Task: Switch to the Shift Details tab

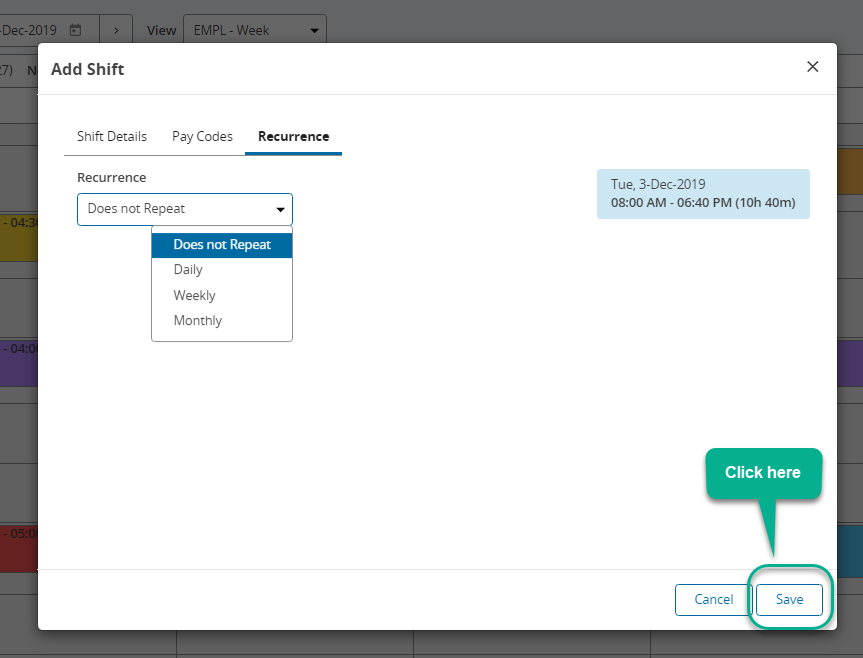Action: tap(112, 136)
